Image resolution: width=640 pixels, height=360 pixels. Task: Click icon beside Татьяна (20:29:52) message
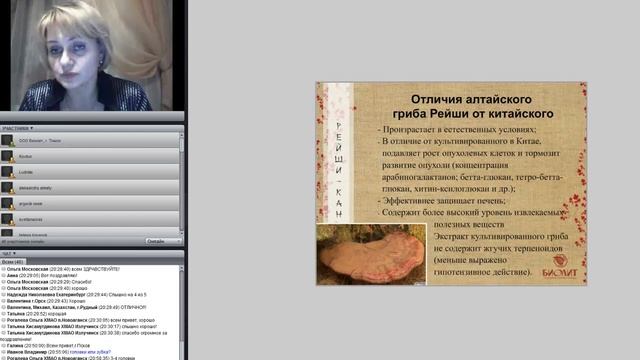pos(3,314)
